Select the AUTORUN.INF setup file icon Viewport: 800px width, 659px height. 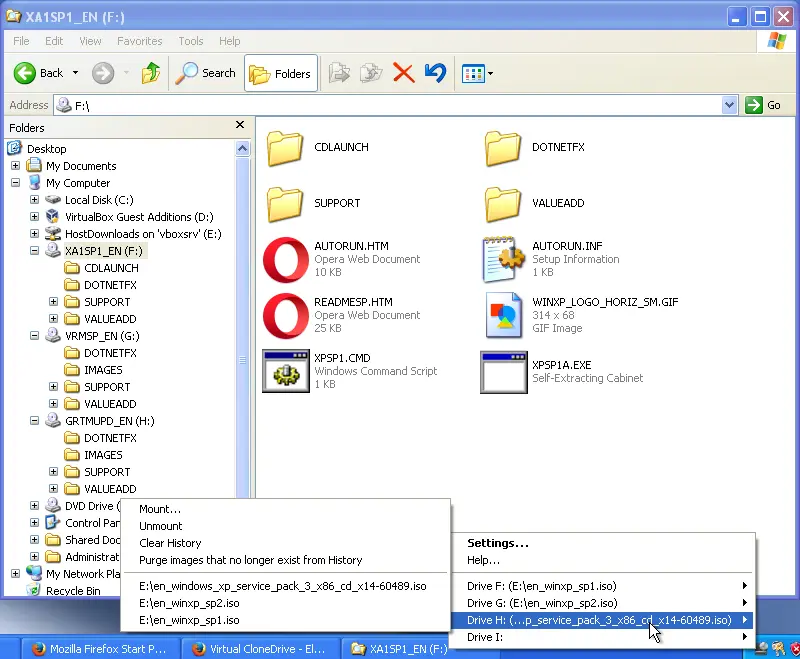pos(504,260)
